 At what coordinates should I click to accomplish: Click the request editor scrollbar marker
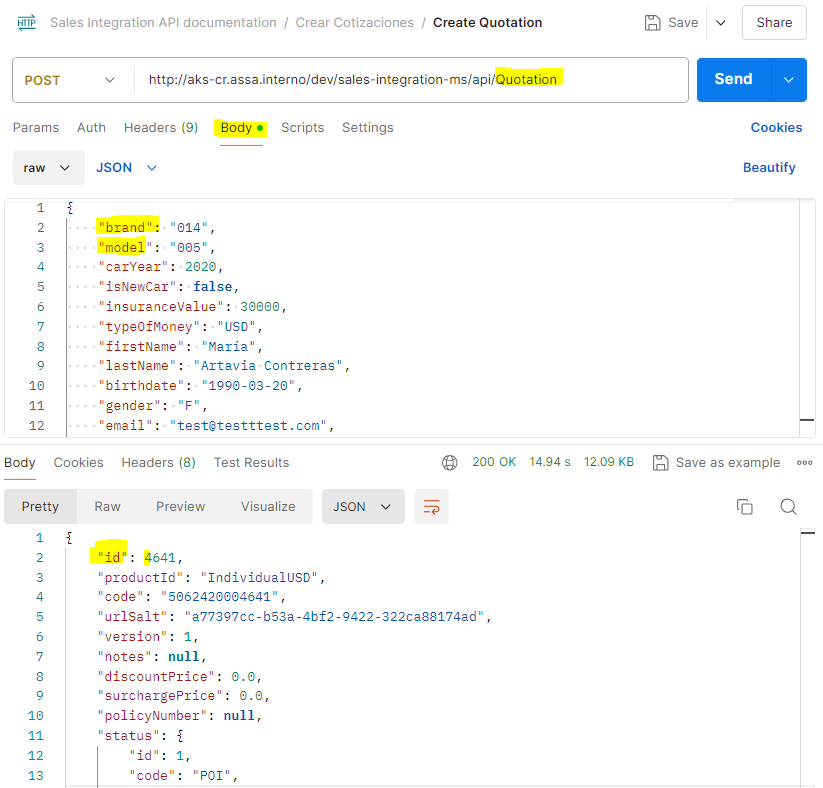pyautogui.click(x=807, y=419)
